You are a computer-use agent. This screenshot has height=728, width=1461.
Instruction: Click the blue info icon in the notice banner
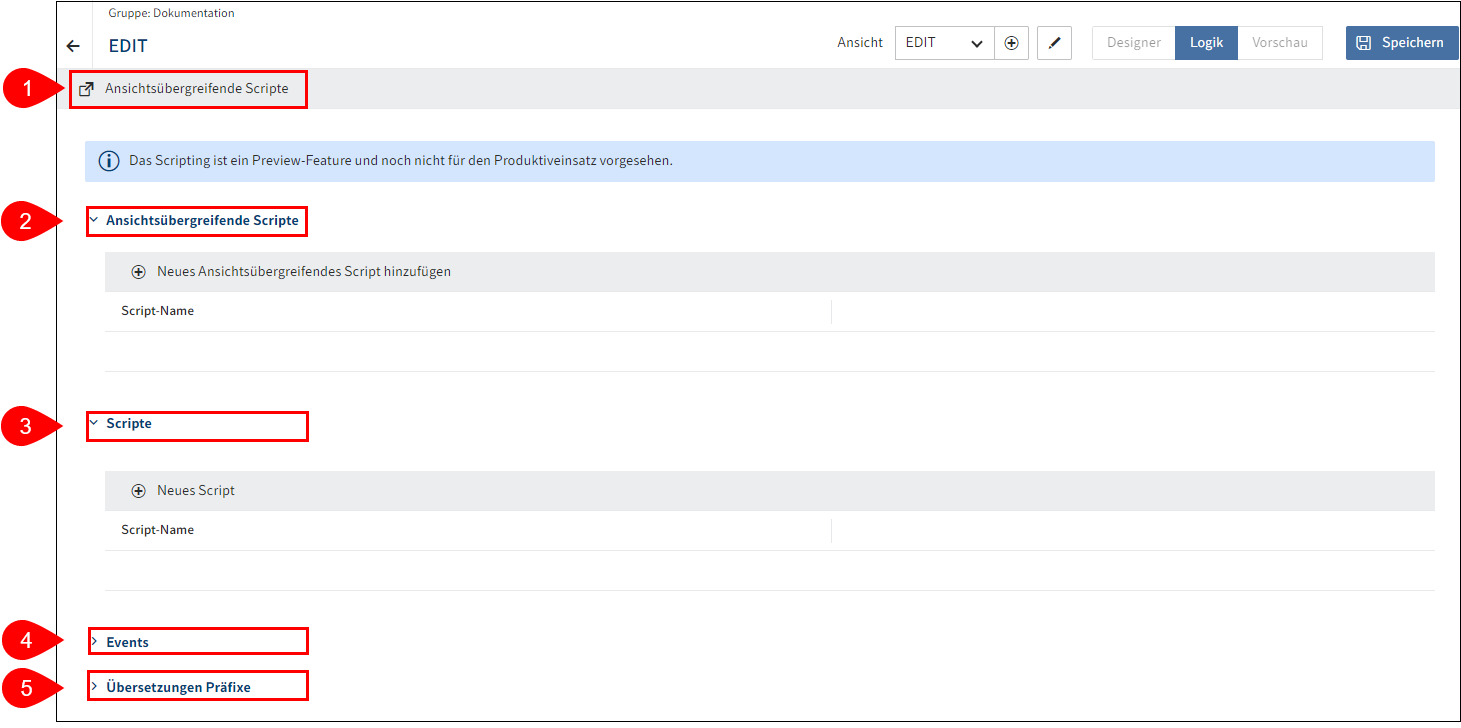click(x=109, y=161)
